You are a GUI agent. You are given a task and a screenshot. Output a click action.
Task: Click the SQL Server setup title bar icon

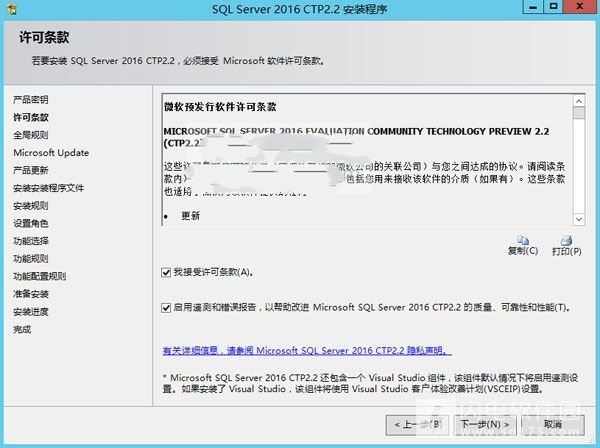(11, 8)
